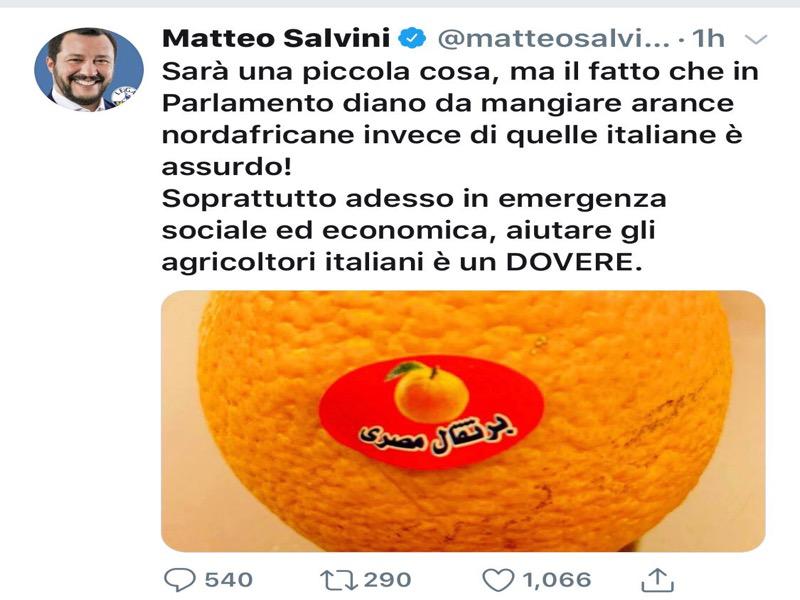Like the tweet with the heart icon
This screenshot has width=800, height=600.
click(498, 581)
